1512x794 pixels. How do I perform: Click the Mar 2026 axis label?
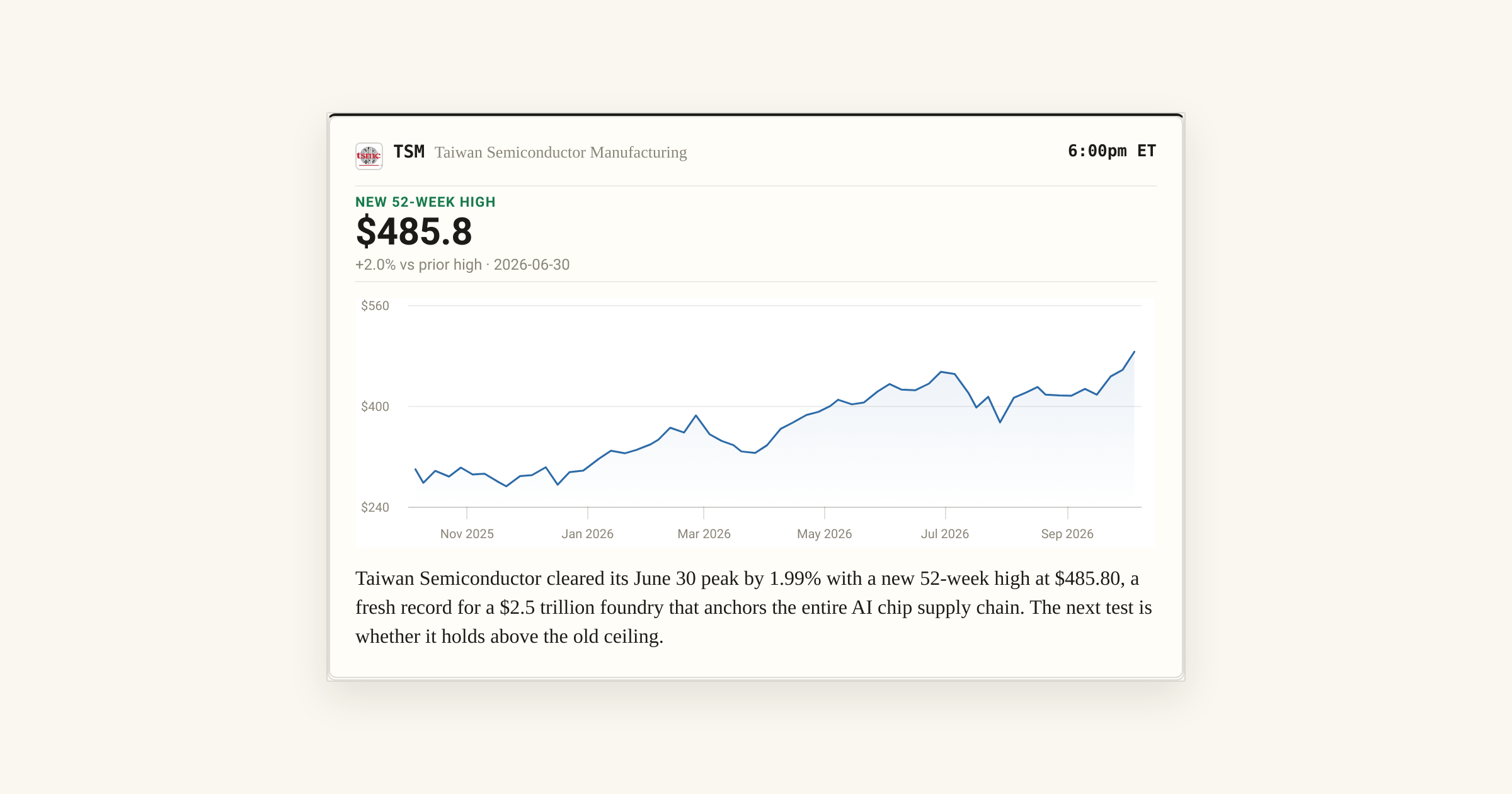pyautogui.click(x=704, y=534)
